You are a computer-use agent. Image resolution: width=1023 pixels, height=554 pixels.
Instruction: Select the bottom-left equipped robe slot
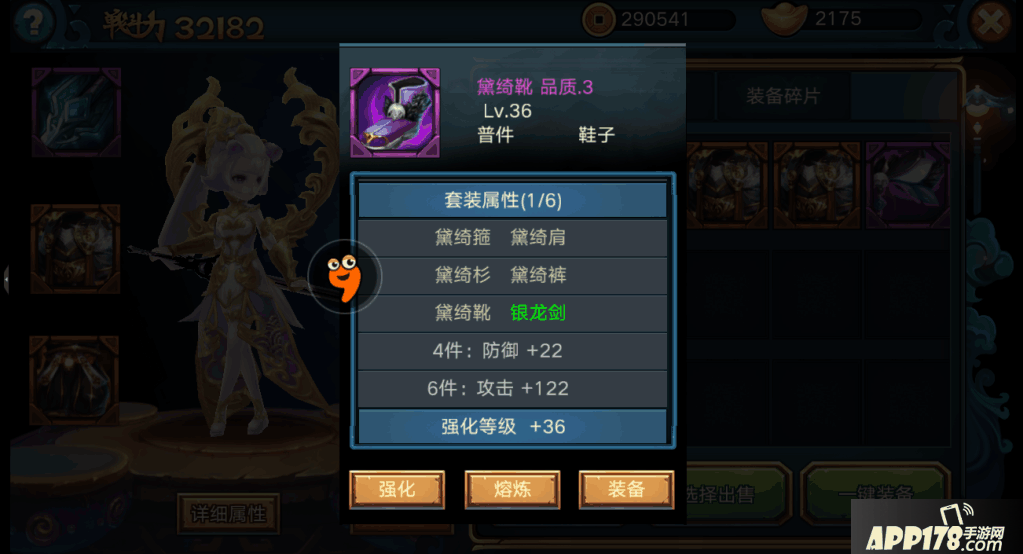[x=74, y=380]
